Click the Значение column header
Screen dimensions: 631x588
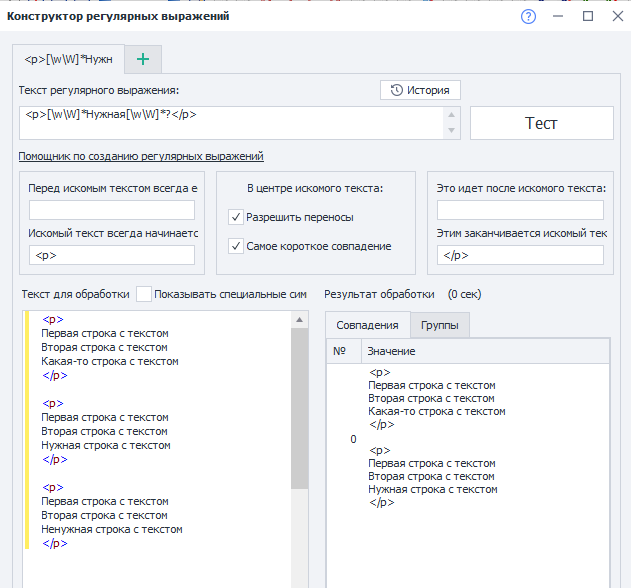pos(485,351)
